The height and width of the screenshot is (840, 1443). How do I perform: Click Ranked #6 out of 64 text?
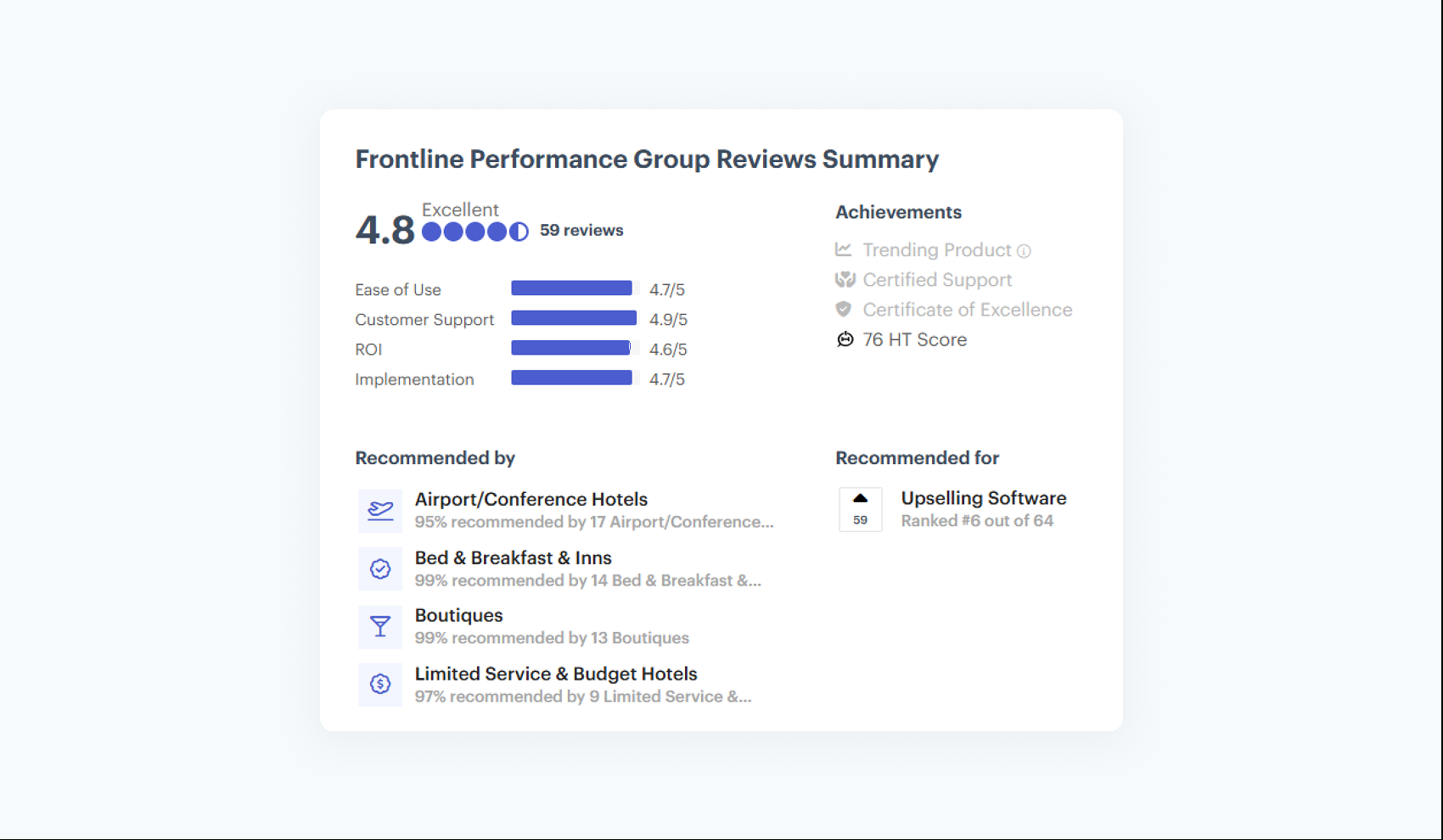pos(977,521)
